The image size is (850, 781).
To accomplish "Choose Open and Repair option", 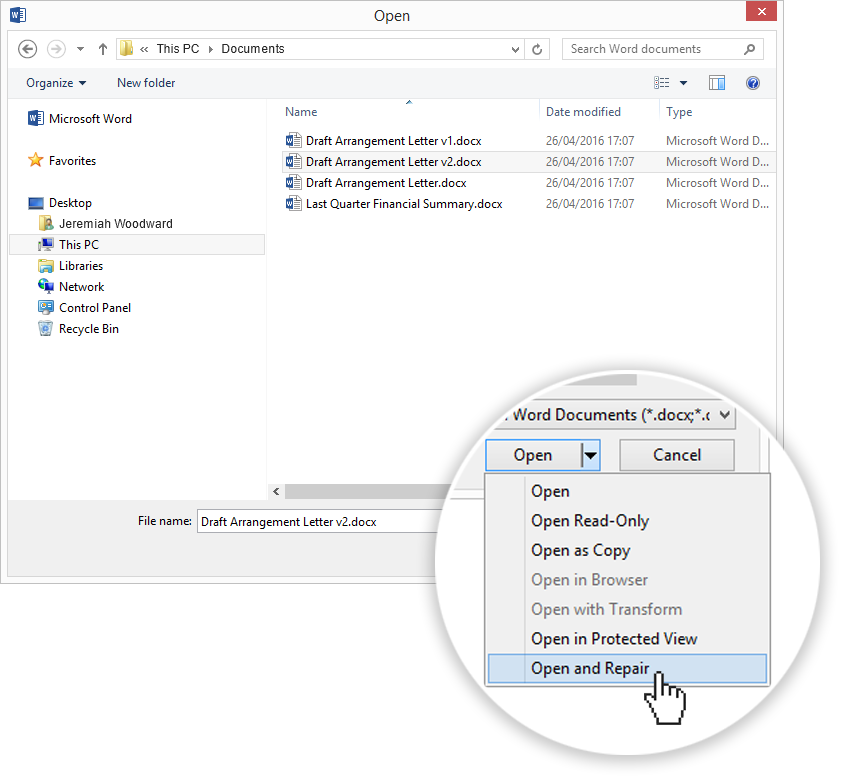I will pos(627,668).
